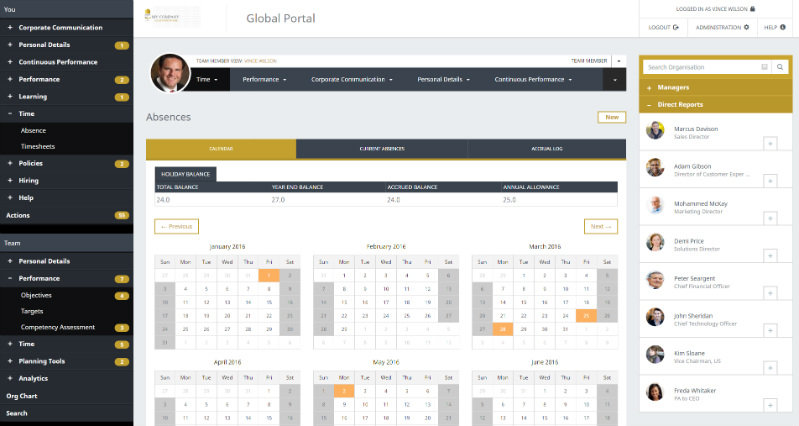
Task: Click the plus button next to Marcus Davison
Action: pyautogui.click(x=770, y=144)
